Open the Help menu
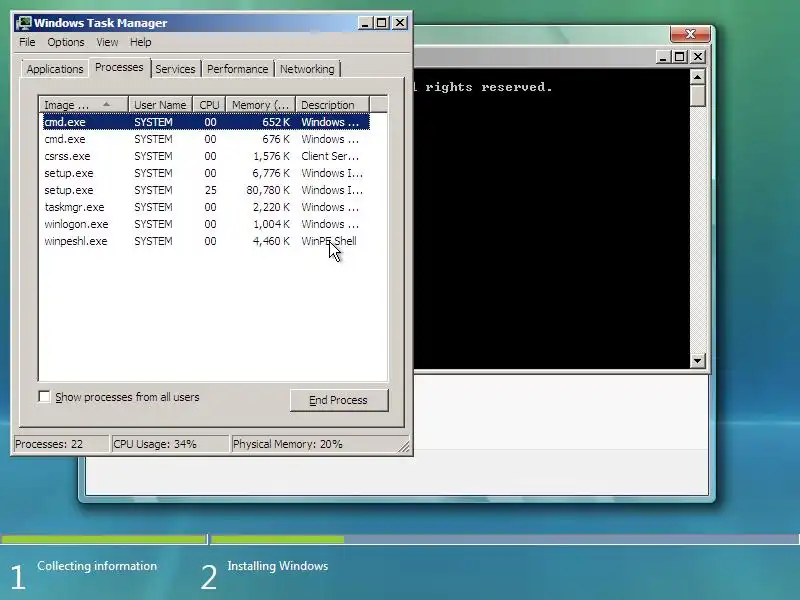800x600 pixels. click(140, 42)
